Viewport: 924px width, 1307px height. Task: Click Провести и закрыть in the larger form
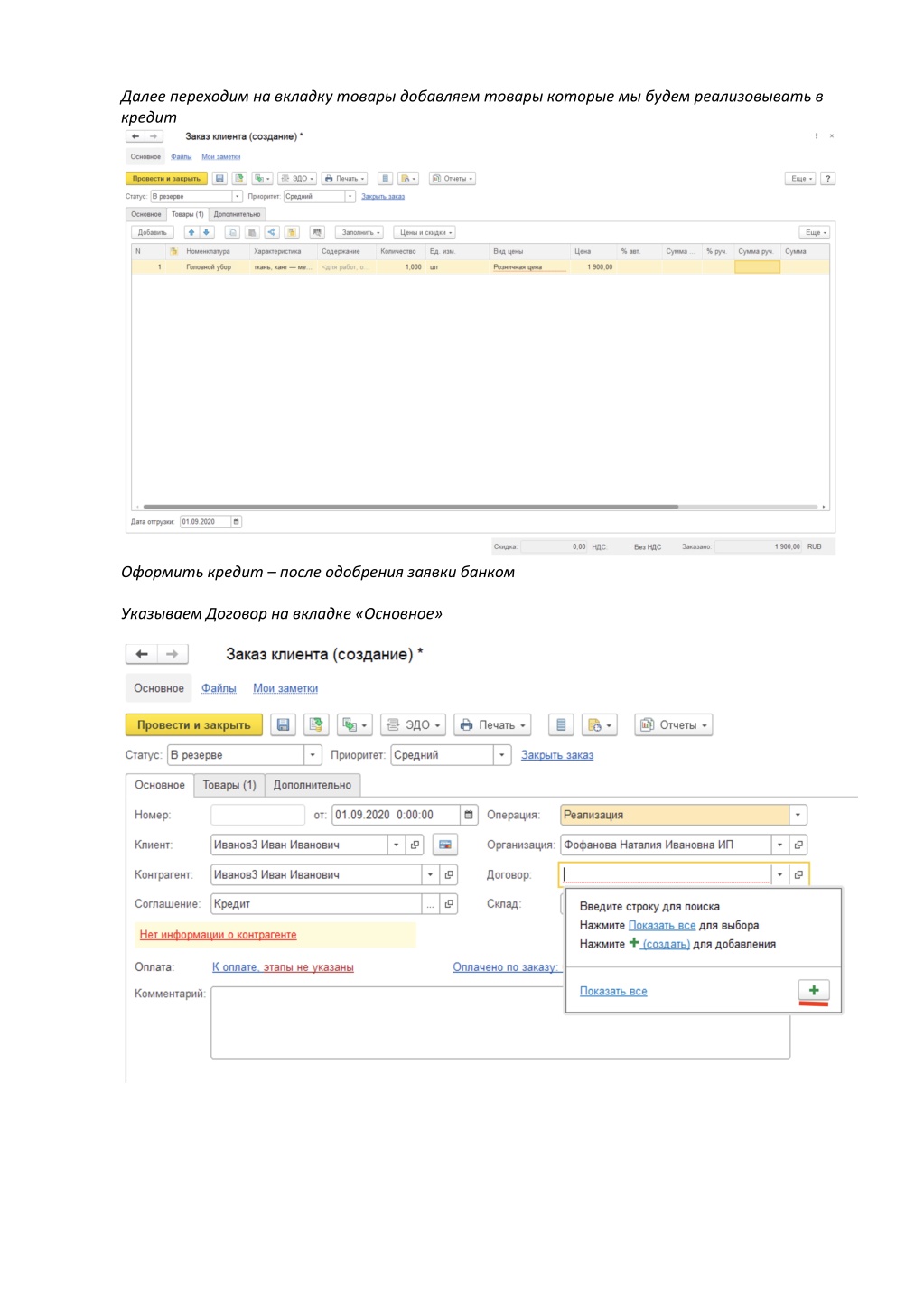coord(194,724)
